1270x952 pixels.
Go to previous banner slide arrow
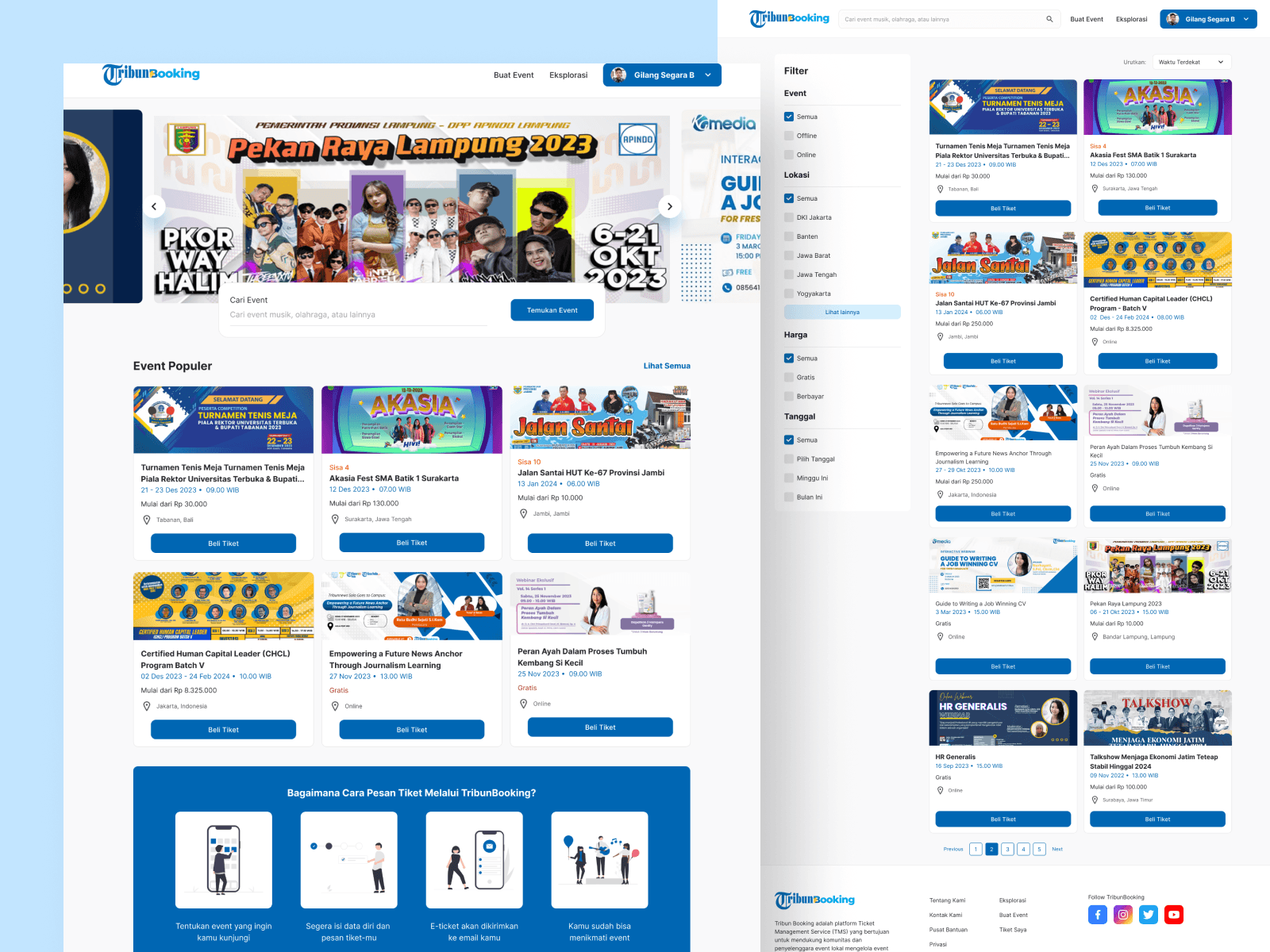pos(154,206)
